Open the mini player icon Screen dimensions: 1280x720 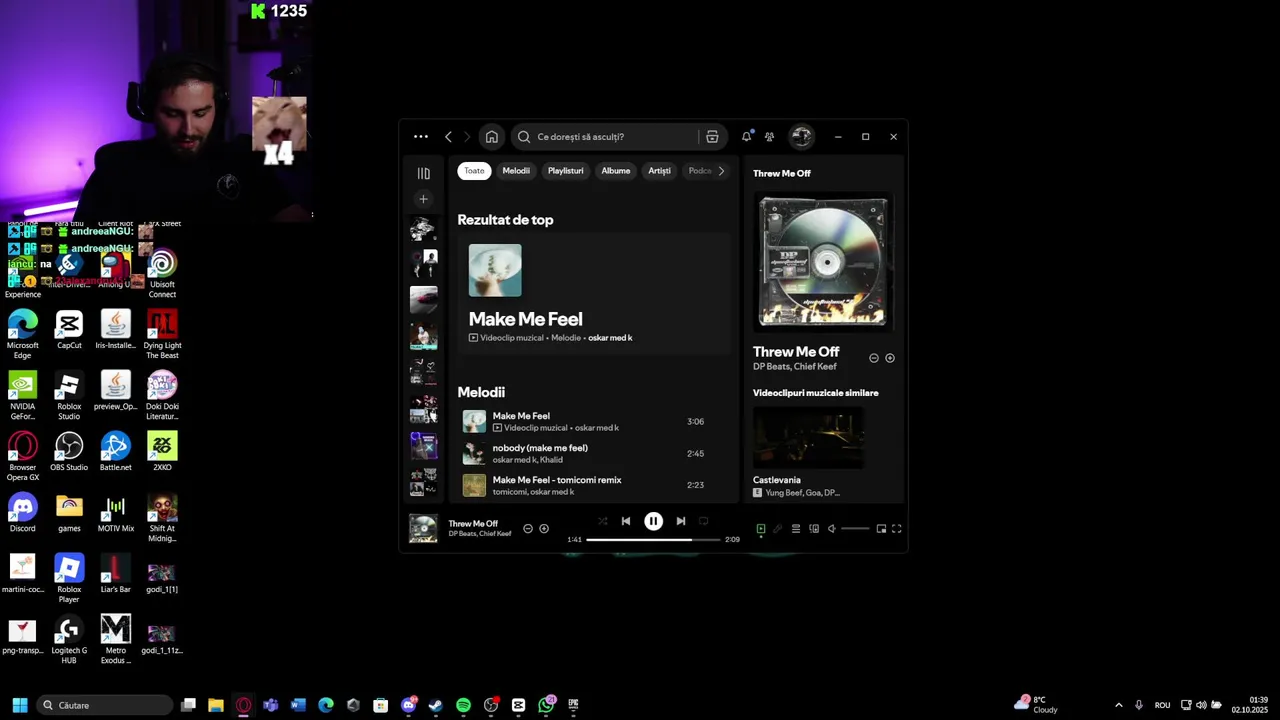[x=881, y=529]
